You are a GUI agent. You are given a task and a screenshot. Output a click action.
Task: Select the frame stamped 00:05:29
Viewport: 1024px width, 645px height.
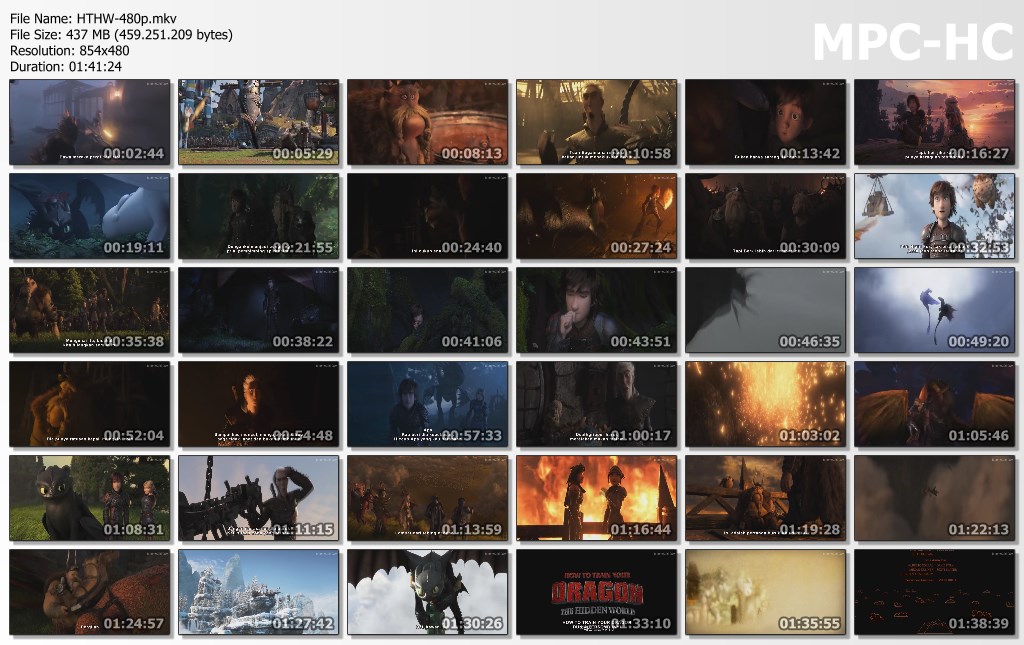[x=259, y=122]
